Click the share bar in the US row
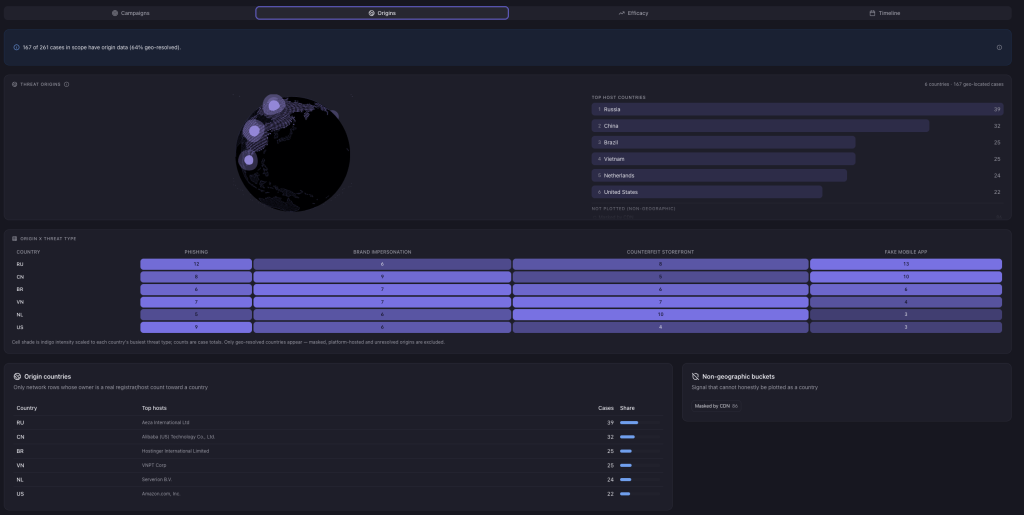Image resolution: width=1024 pixels, height=515 pixels. [639, 494]
